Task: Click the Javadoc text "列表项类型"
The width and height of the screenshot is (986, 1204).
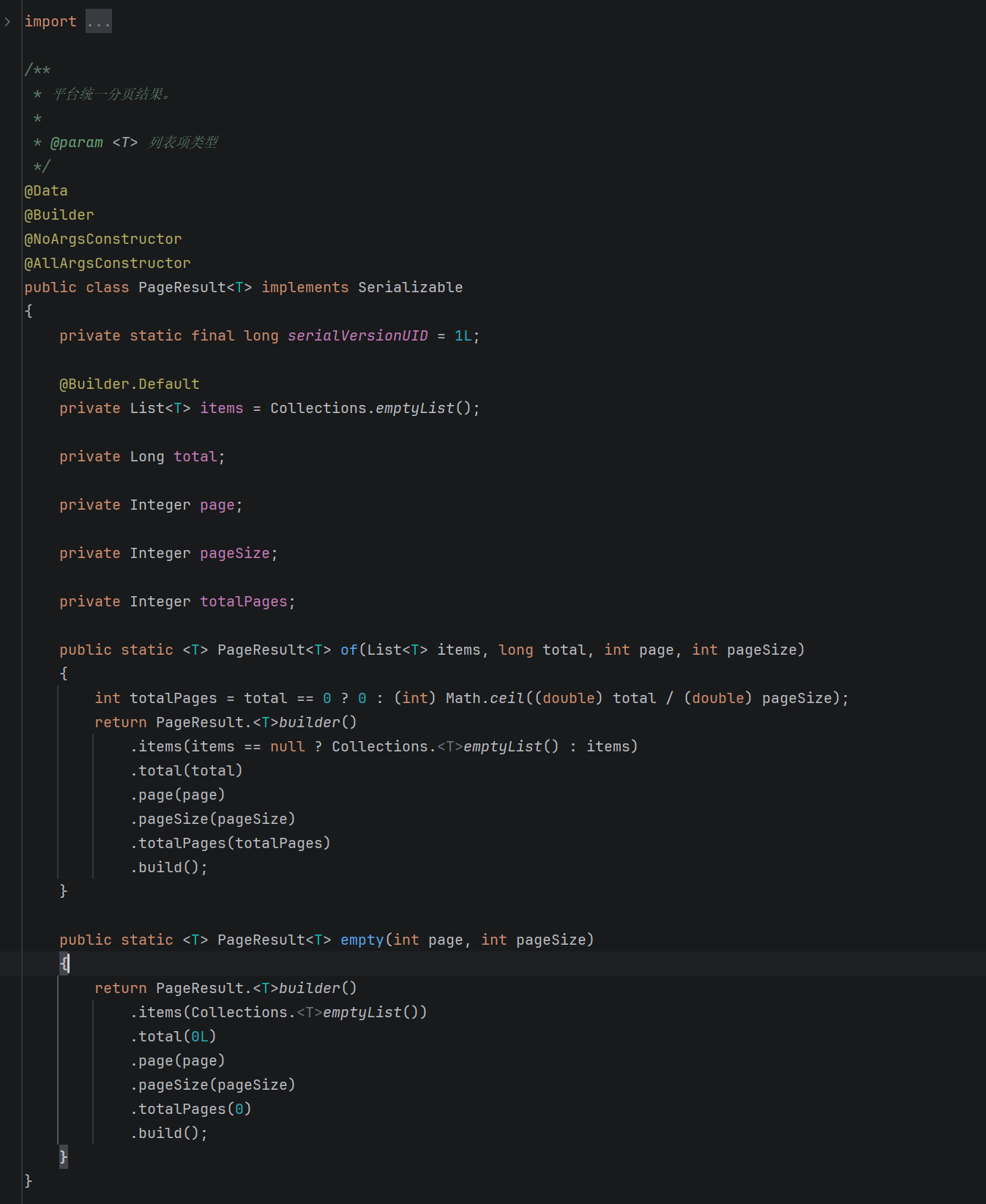Action: click(183, 143)
